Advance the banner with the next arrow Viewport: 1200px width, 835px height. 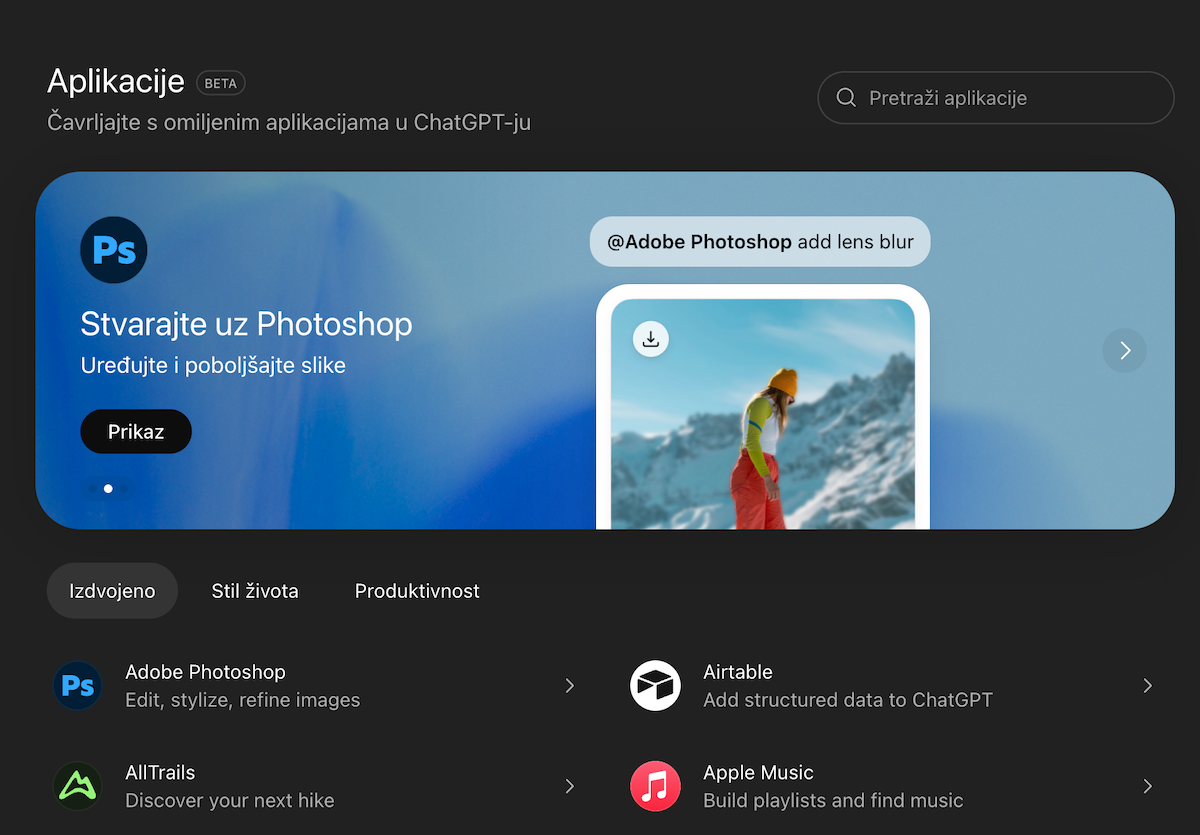[1124, 350]
